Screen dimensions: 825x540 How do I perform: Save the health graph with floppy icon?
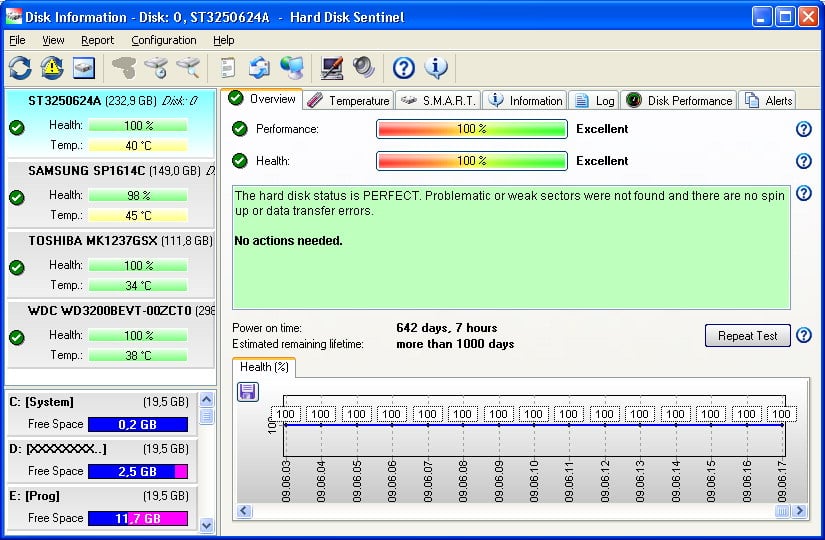pyautogui.click(x=248, y=392)
